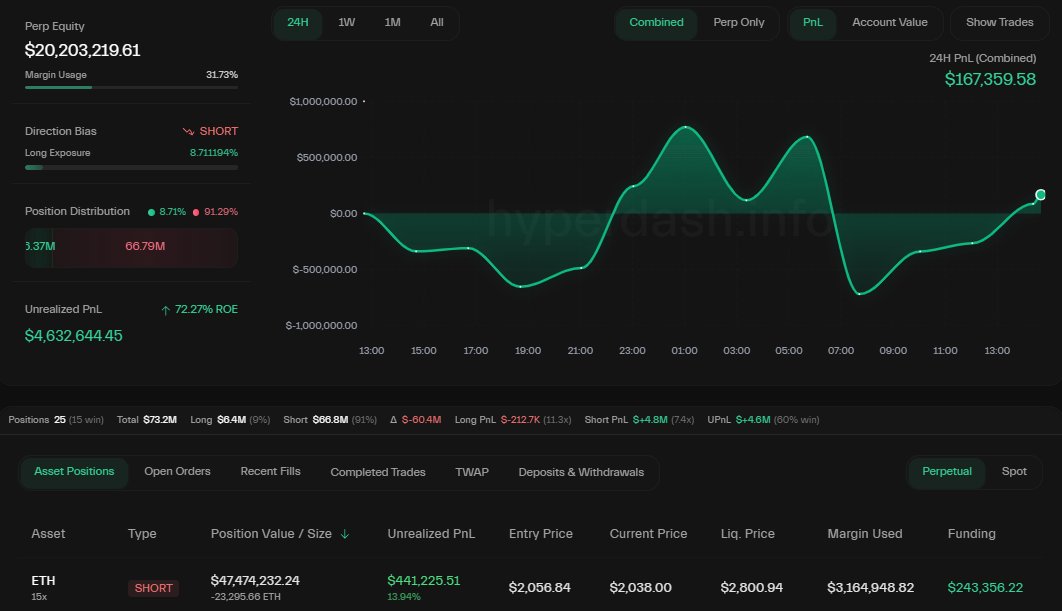Select the Spot market toggle
This screenshot has height=611, width=1062.
point(1014,472)
